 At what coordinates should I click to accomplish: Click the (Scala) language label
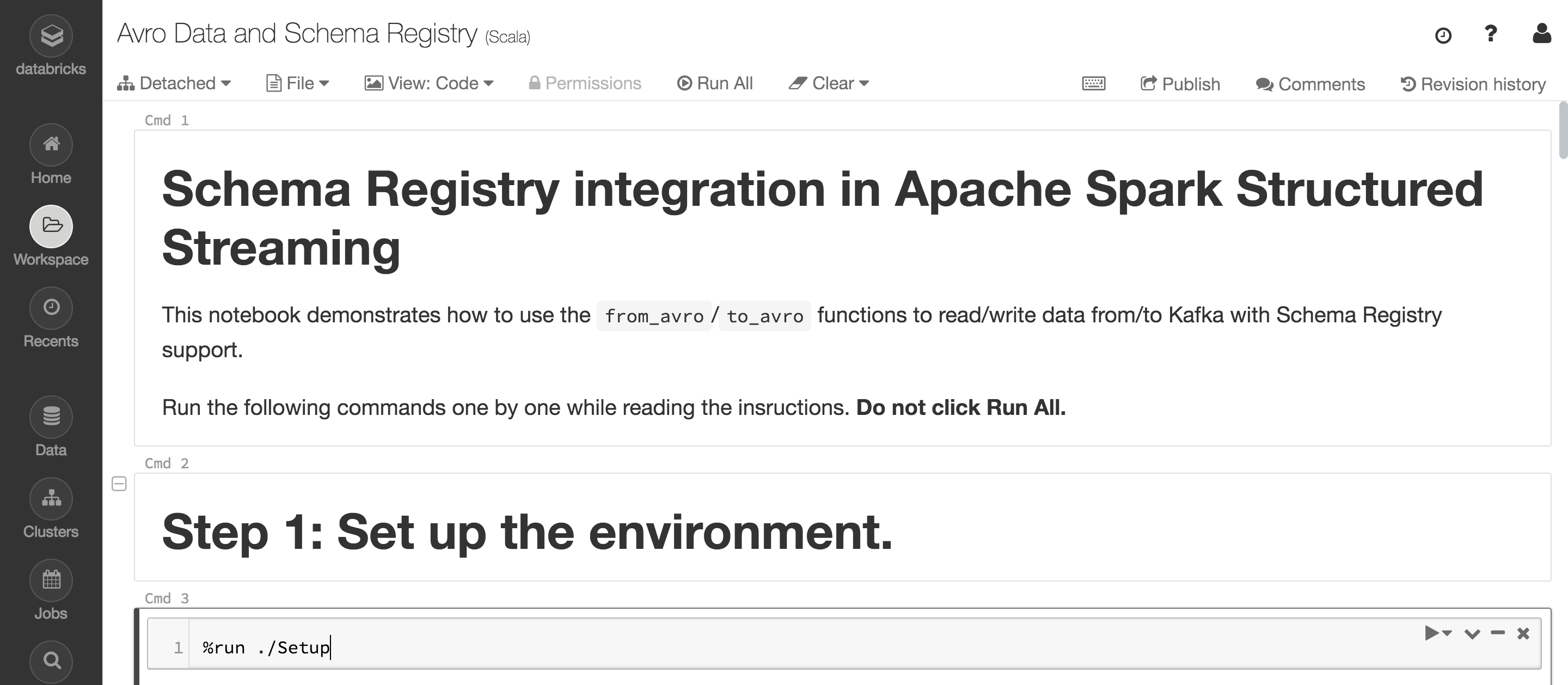(507, 37)
